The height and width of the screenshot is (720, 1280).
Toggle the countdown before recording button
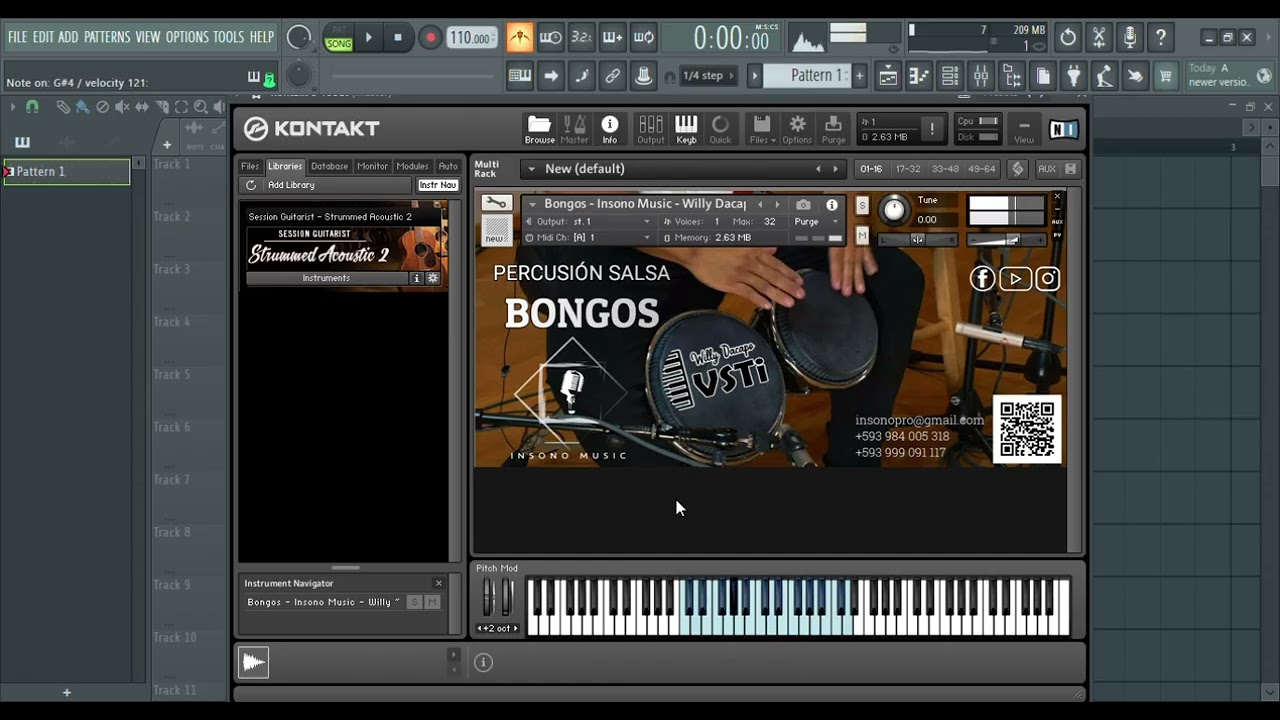tap(581, 38)
